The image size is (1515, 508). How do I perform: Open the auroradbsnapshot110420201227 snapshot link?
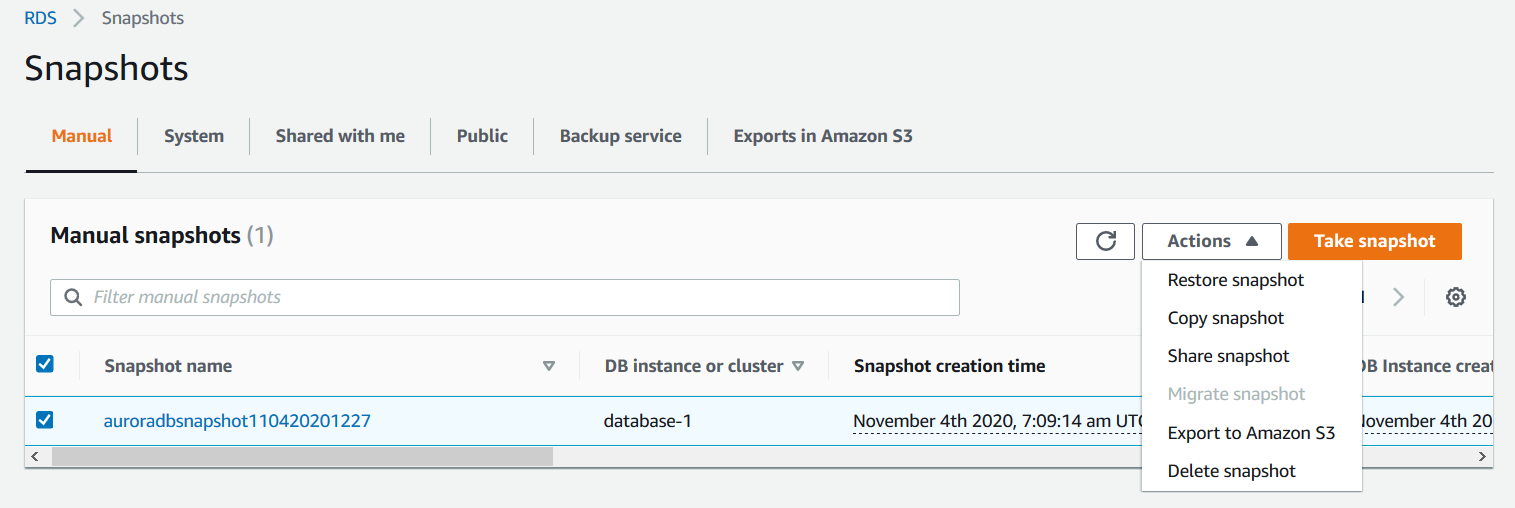pyautogui.click(x=237, y=421)
